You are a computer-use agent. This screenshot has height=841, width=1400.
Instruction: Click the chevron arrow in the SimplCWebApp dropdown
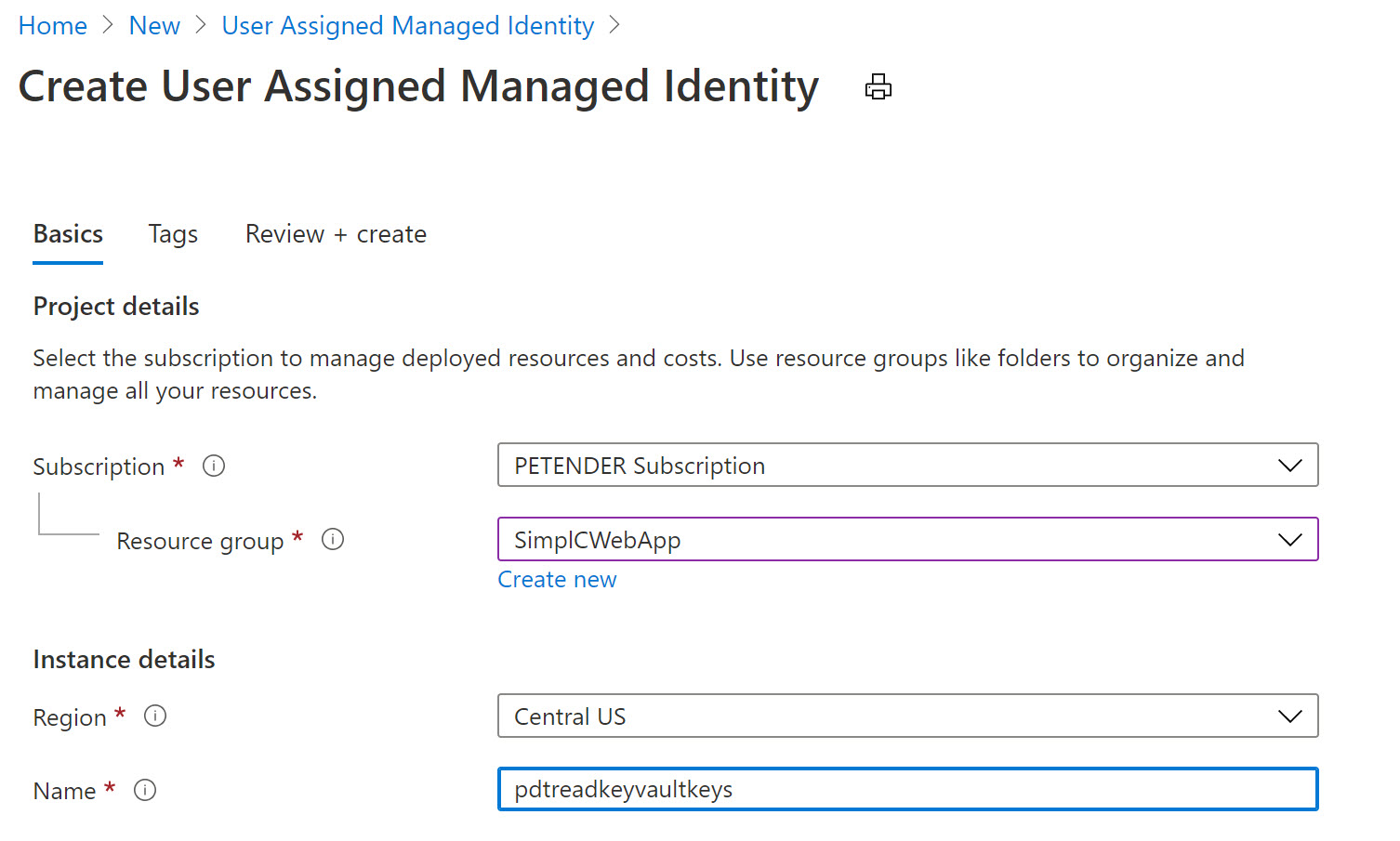[x=1289, y=540]
